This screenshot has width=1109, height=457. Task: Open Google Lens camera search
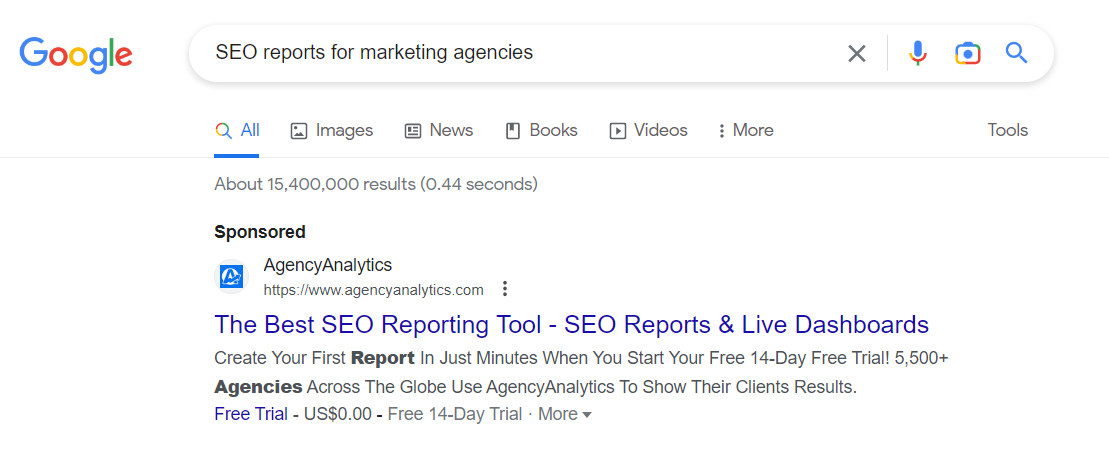pyautogui.click(x=968, y=53)
